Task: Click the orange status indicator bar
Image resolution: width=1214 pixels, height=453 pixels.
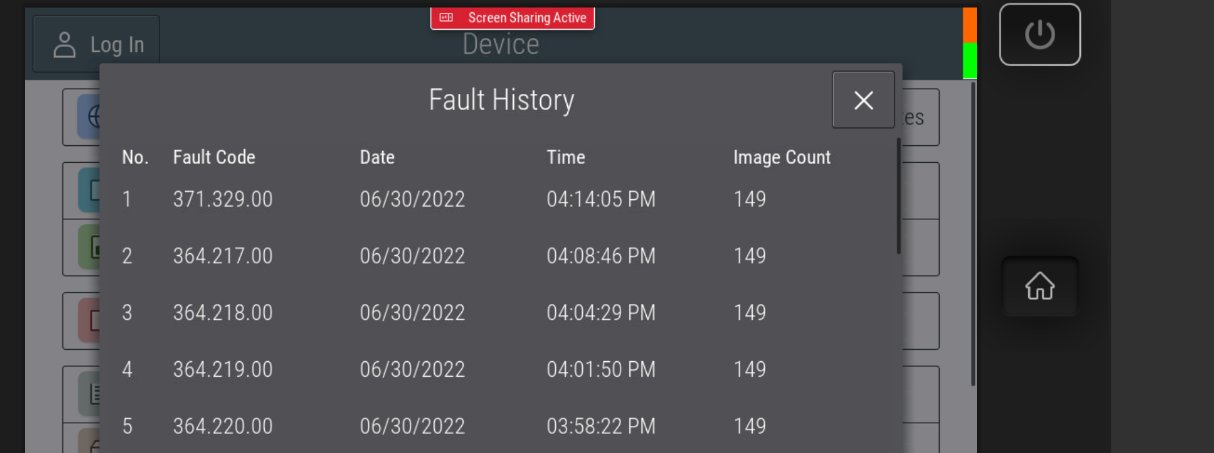Action: click(969, 24)
